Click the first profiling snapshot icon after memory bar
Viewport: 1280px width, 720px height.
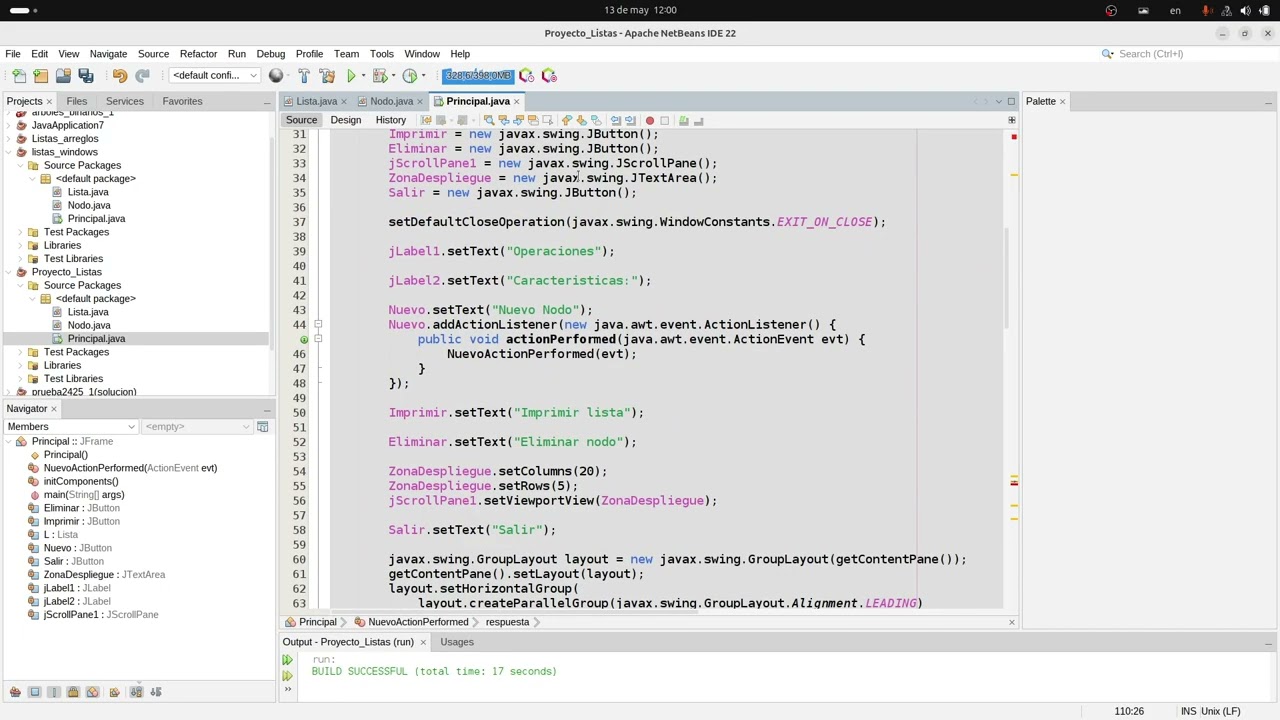pyautogui.click(x=527, y=76)
